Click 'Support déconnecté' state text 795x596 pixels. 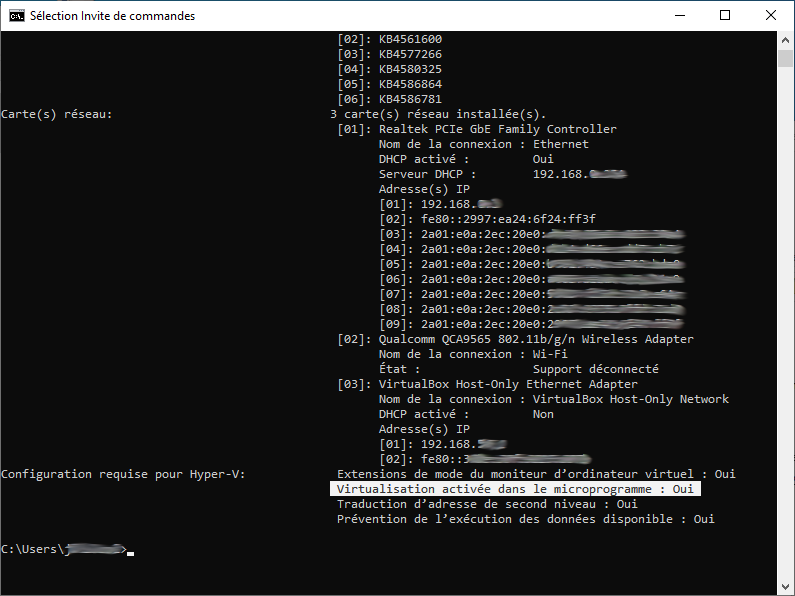(596, 369)
